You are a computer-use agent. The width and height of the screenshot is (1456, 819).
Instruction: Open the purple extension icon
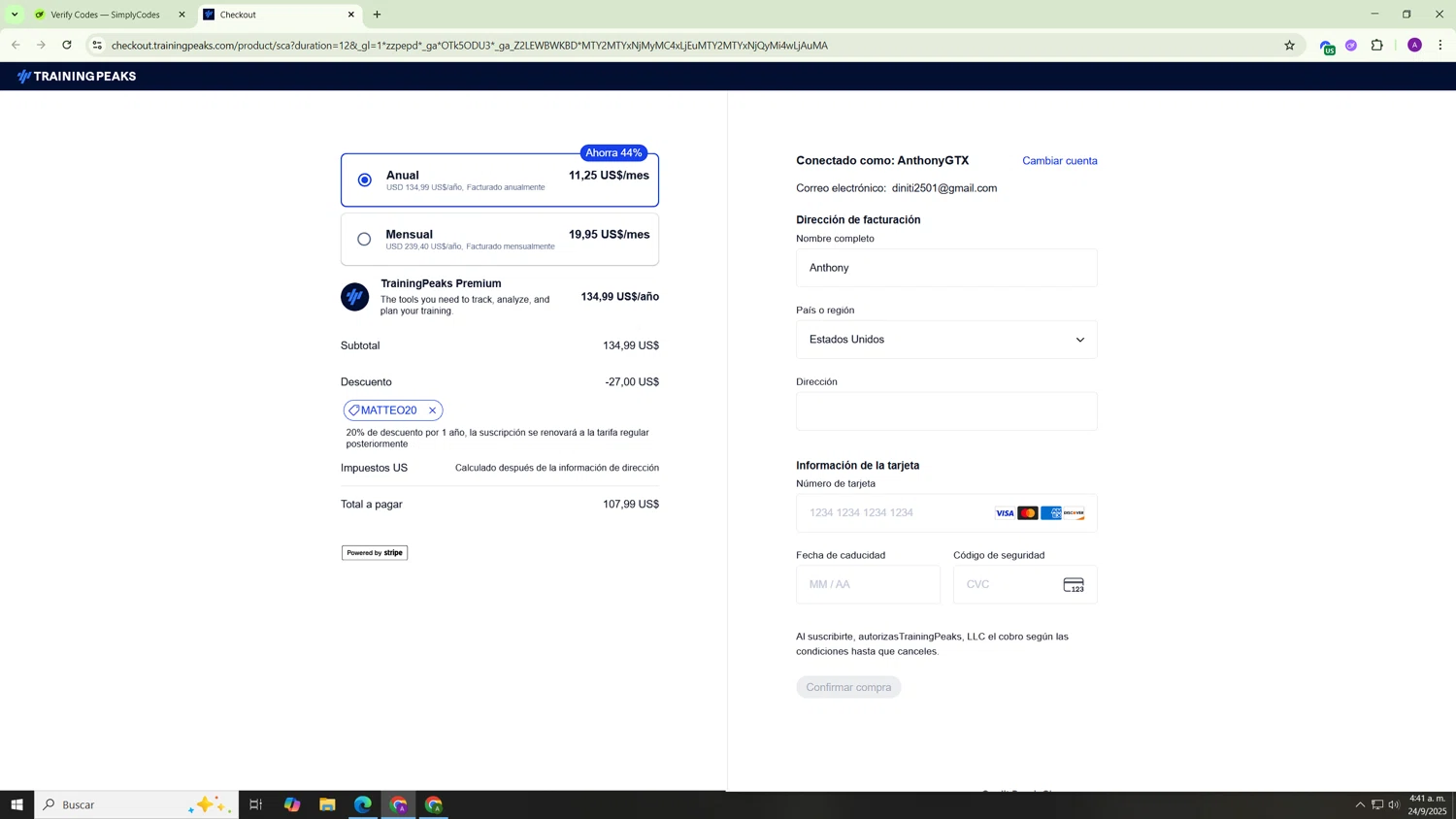[1351, 46]
